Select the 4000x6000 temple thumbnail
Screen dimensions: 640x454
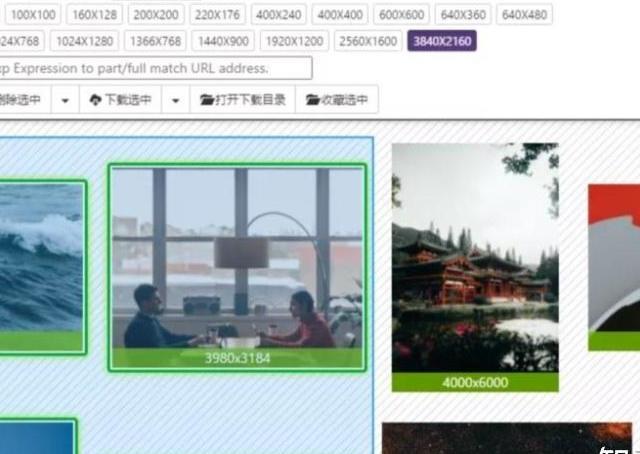(475, 267)
